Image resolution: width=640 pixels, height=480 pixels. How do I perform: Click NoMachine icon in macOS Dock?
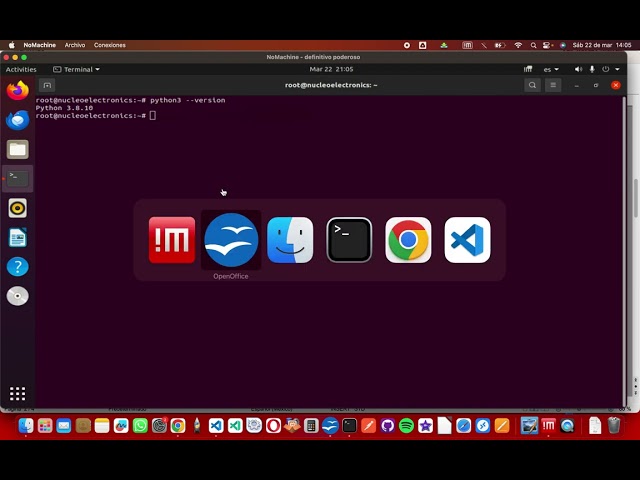coord(548,426)
